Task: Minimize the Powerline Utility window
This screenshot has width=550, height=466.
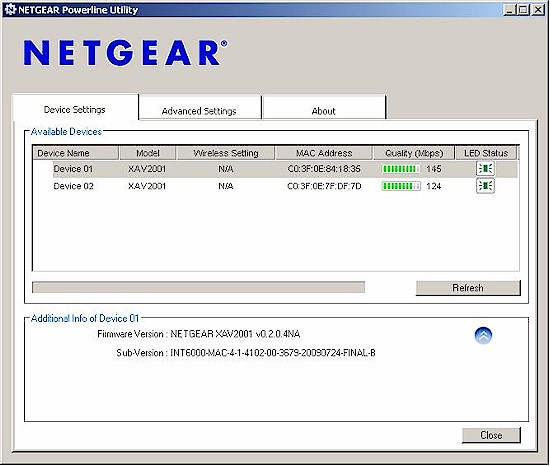Action: tap(509, 9)
